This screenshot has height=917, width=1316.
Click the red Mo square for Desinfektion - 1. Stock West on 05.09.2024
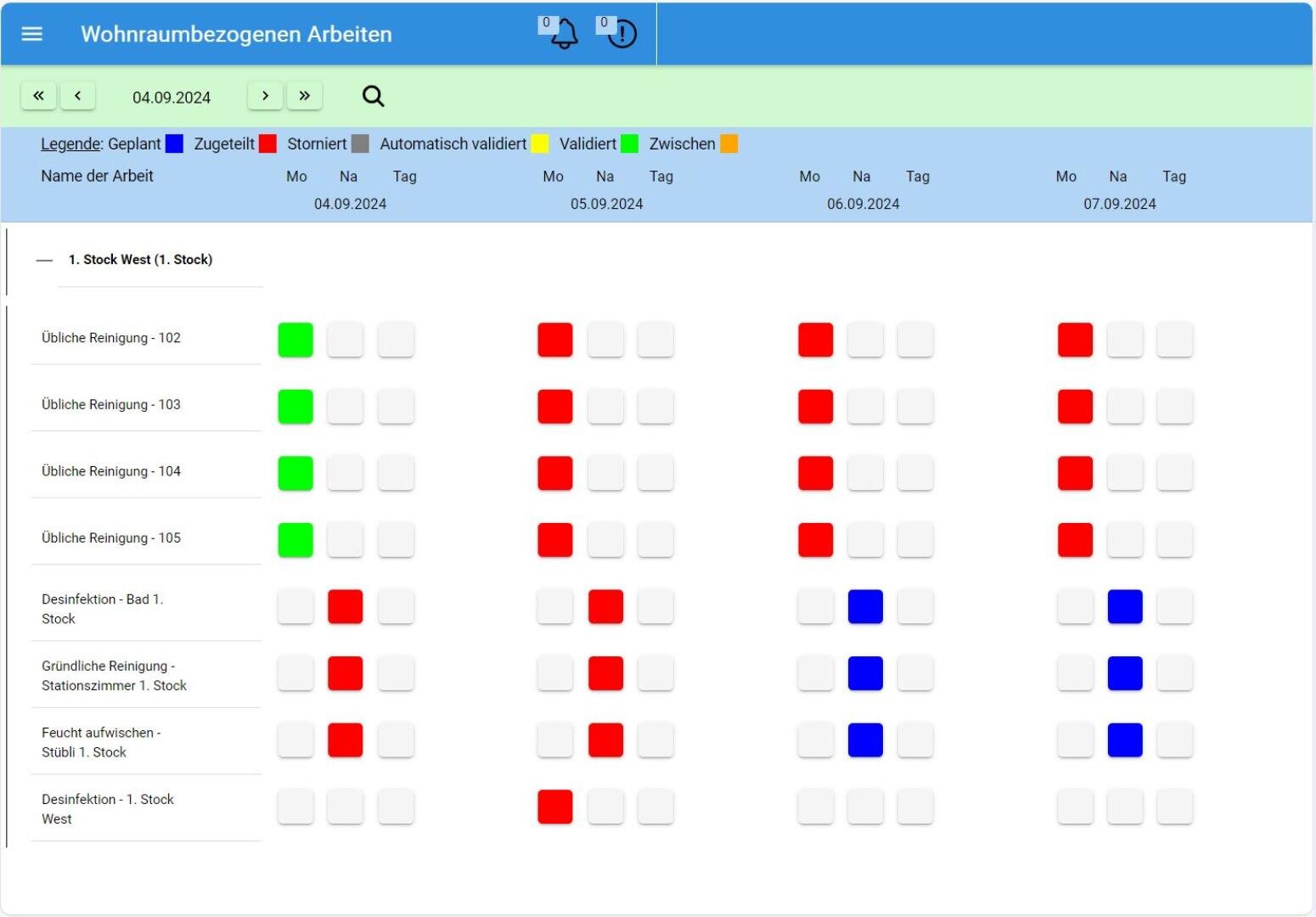coord(554,807)
